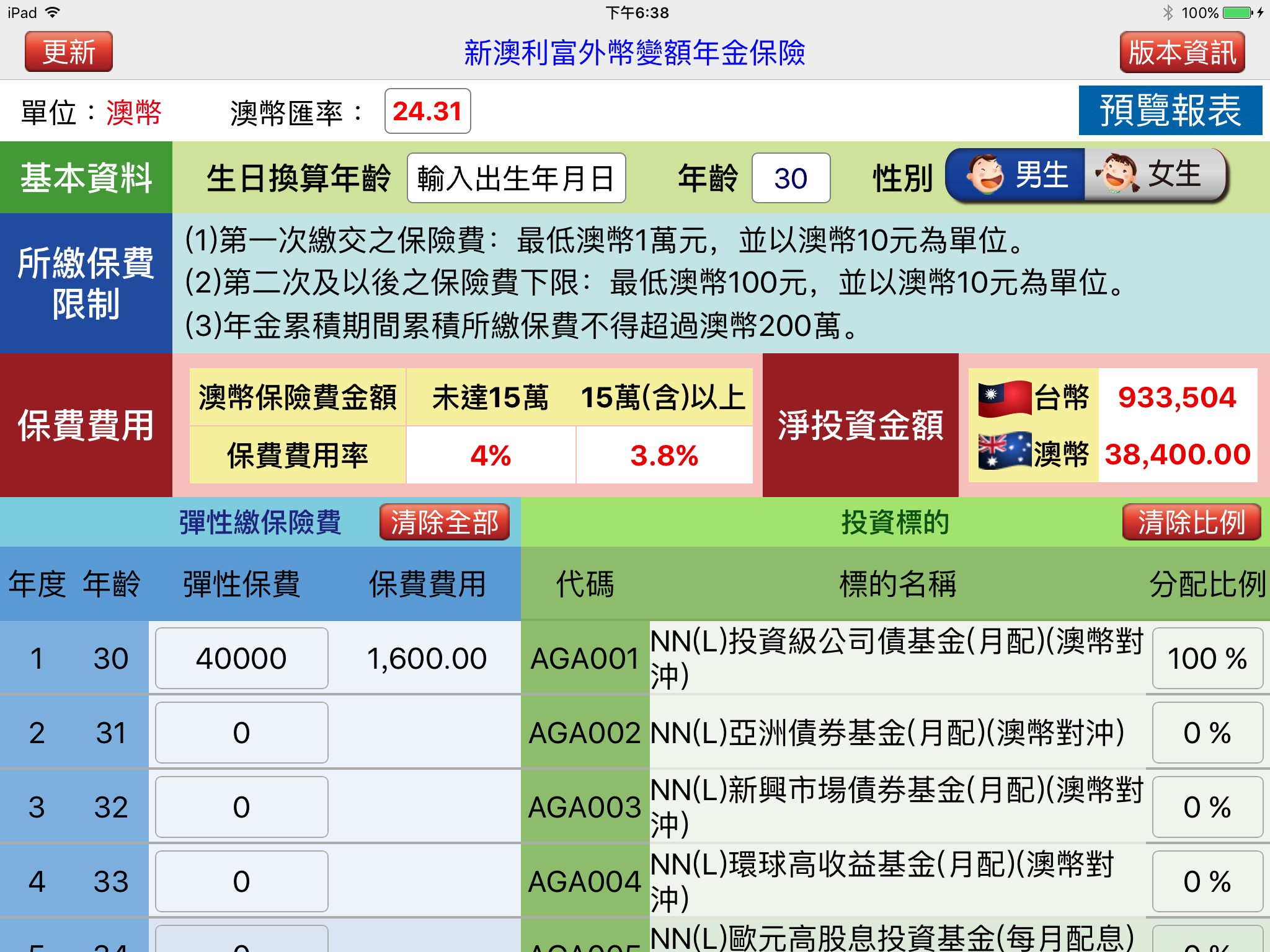Tap NN(L)新興市場債券基金 fund name
The height and width of the screenshot is (952, 1270).
pyautogui.click(x=897, y=807)
